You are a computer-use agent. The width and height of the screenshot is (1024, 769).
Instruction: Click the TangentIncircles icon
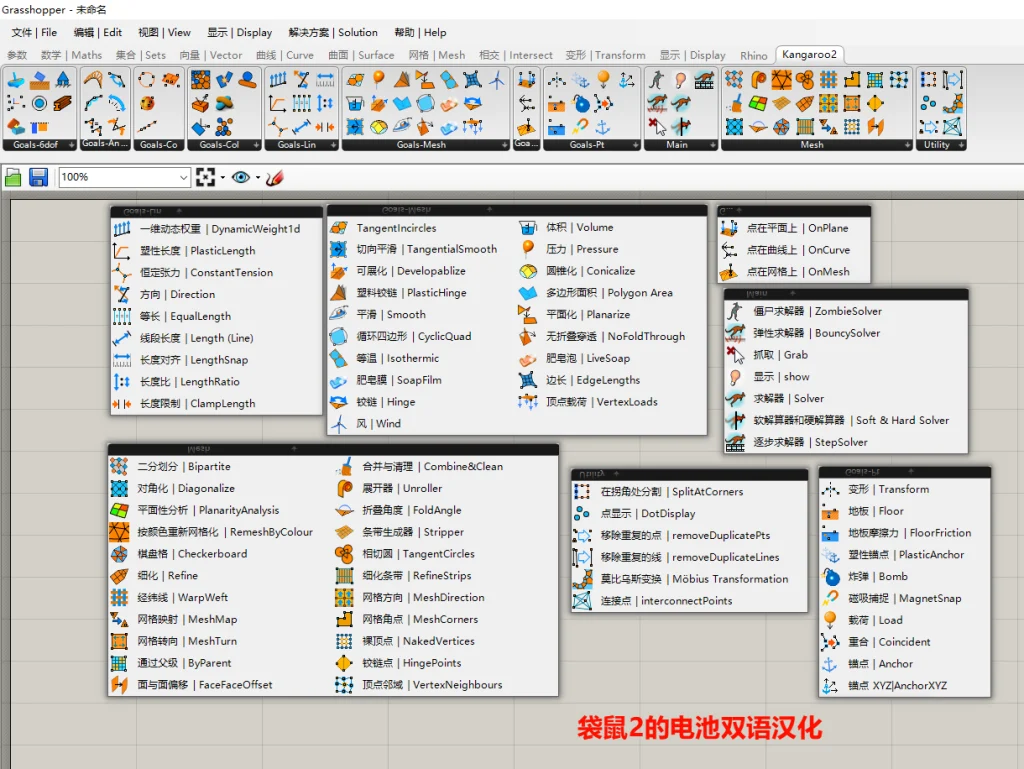[338, 228]
